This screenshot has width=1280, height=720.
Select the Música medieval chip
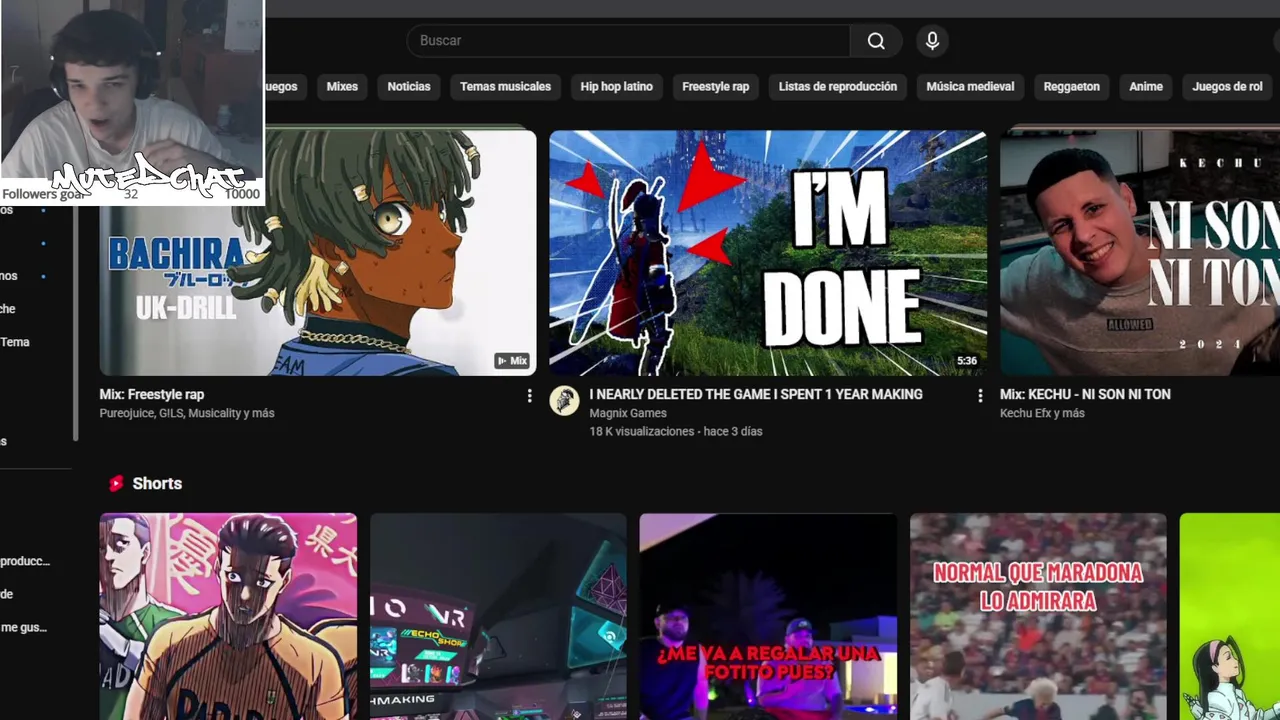[970, 87]
